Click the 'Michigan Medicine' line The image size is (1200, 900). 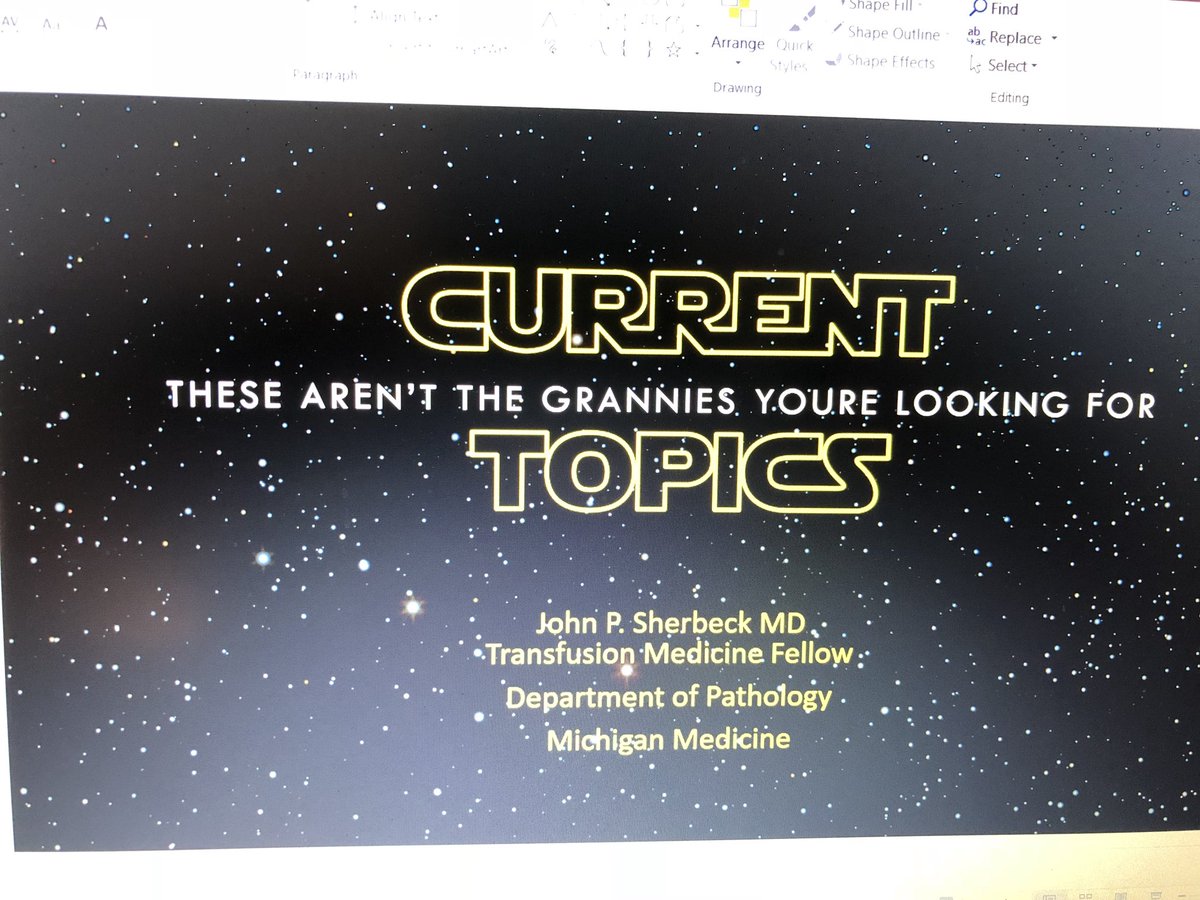click(668, 740)
